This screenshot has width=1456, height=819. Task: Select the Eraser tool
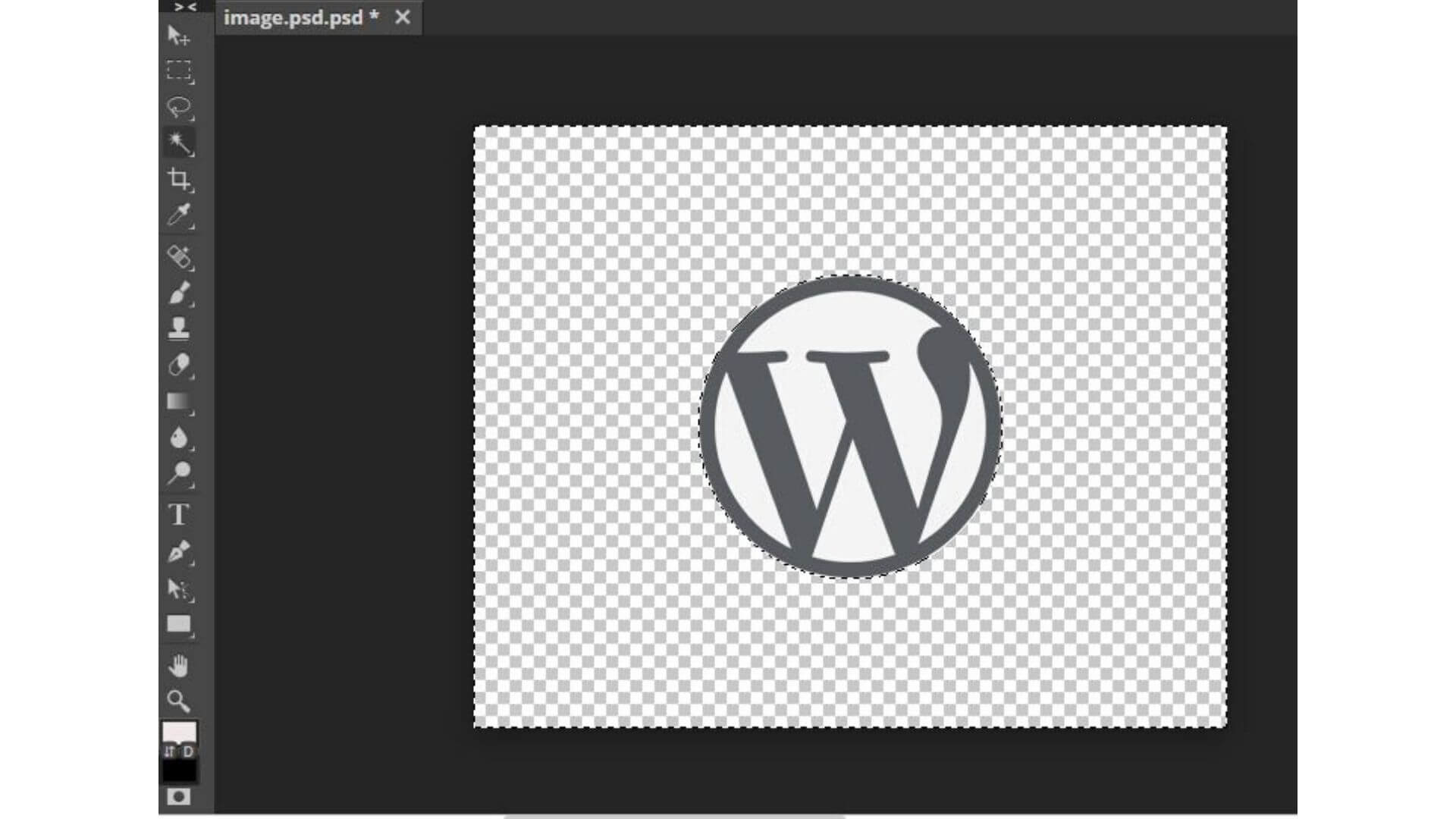pyautogui.click(x=179, y=366)
